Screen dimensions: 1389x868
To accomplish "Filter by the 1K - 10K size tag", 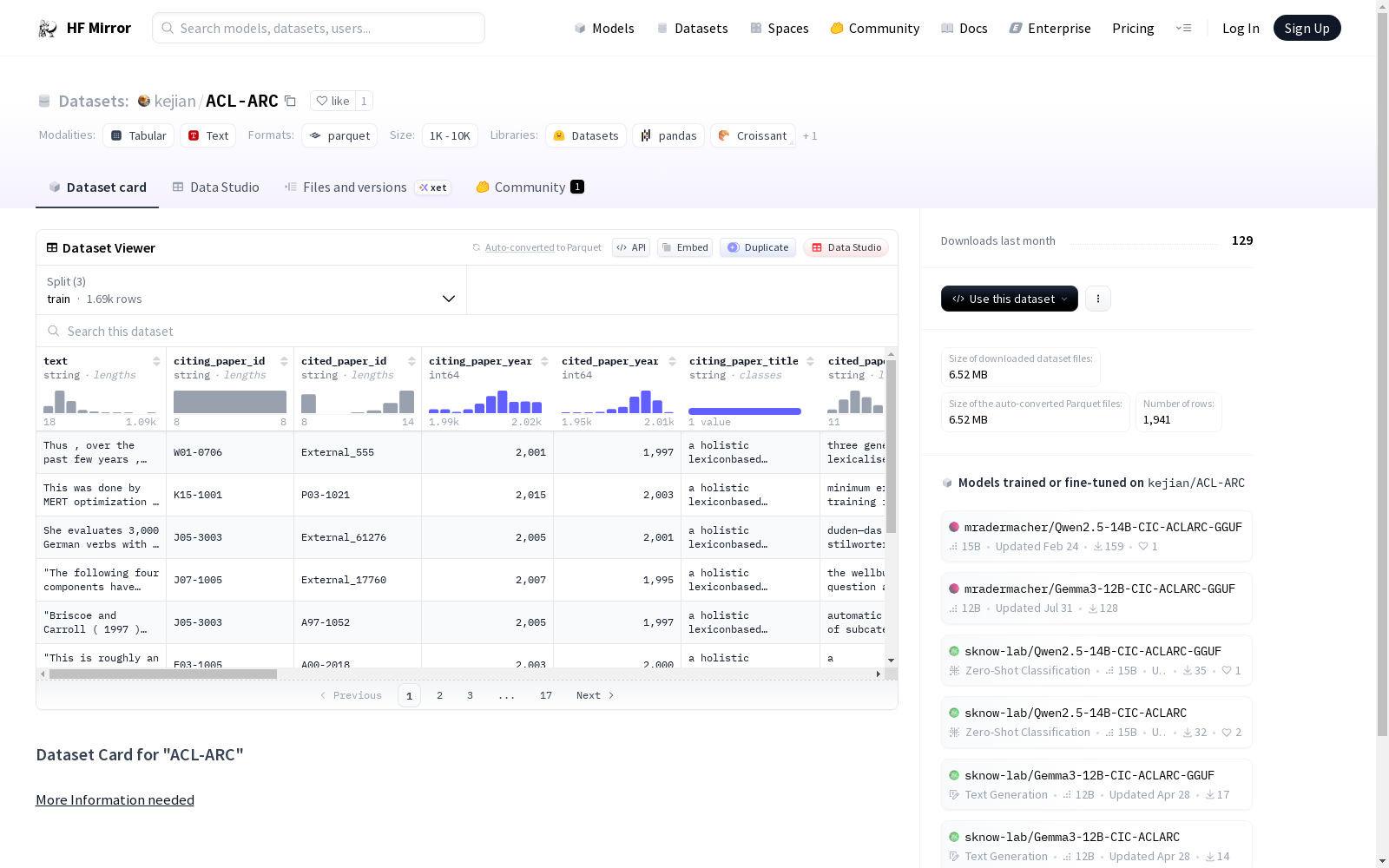I will 450,135.
